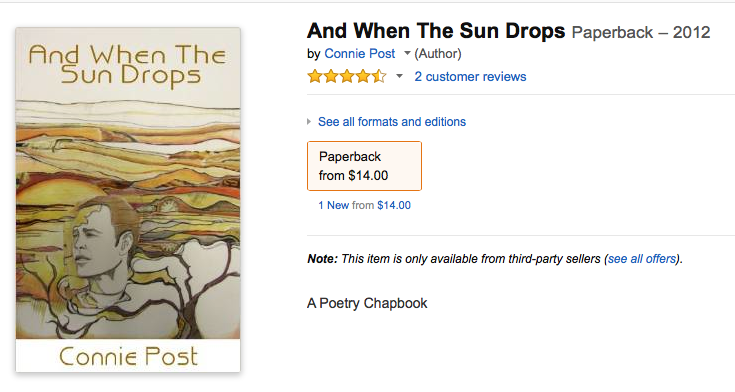Click the man's portrait on the cover art
Image resolution: width=735 pixels, height=392 pixels.
(x=103, y=249)
